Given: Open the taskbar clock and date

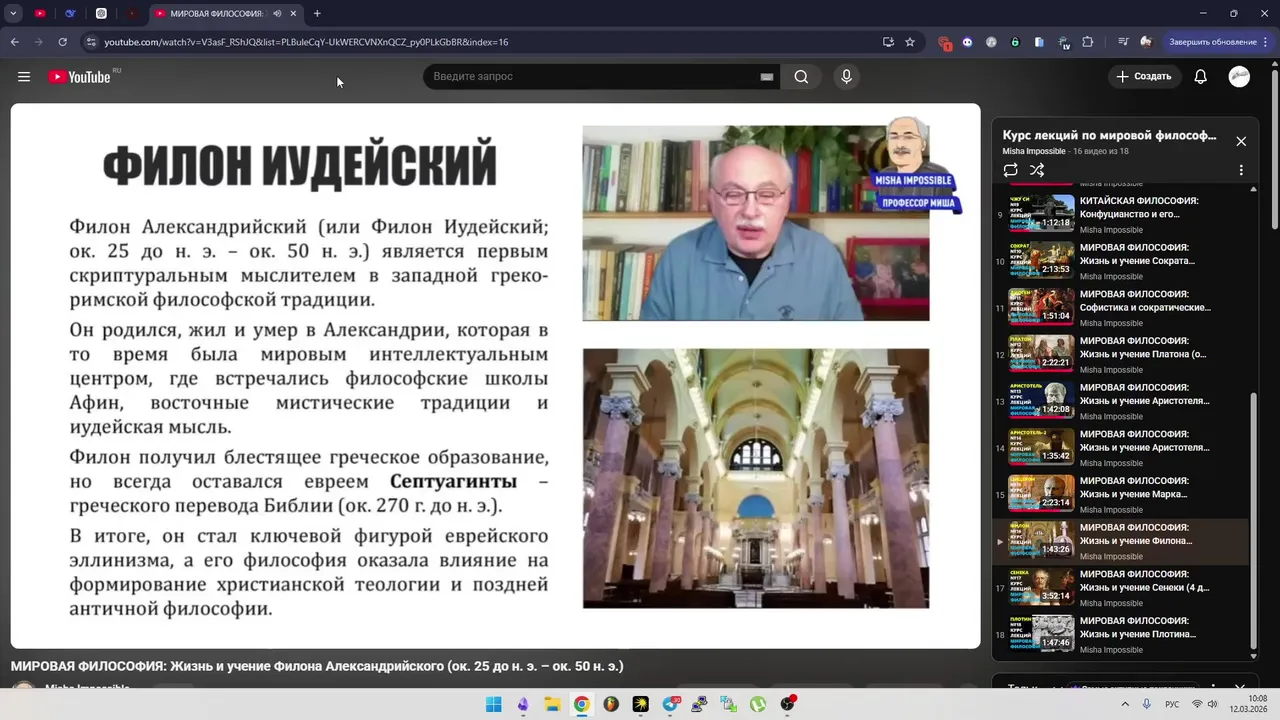Looking at the screenshot, I should click(x=1250, y=704).
